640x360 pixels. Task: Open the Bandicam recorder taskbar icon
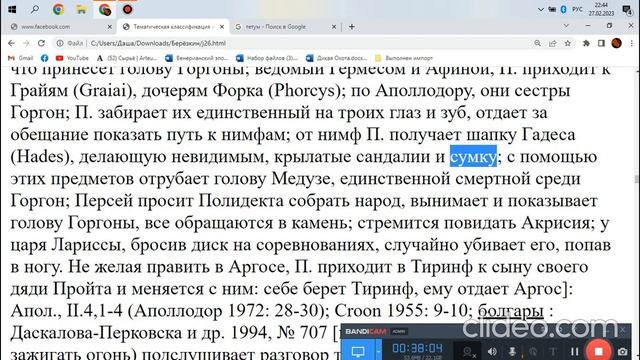[127, 9]
